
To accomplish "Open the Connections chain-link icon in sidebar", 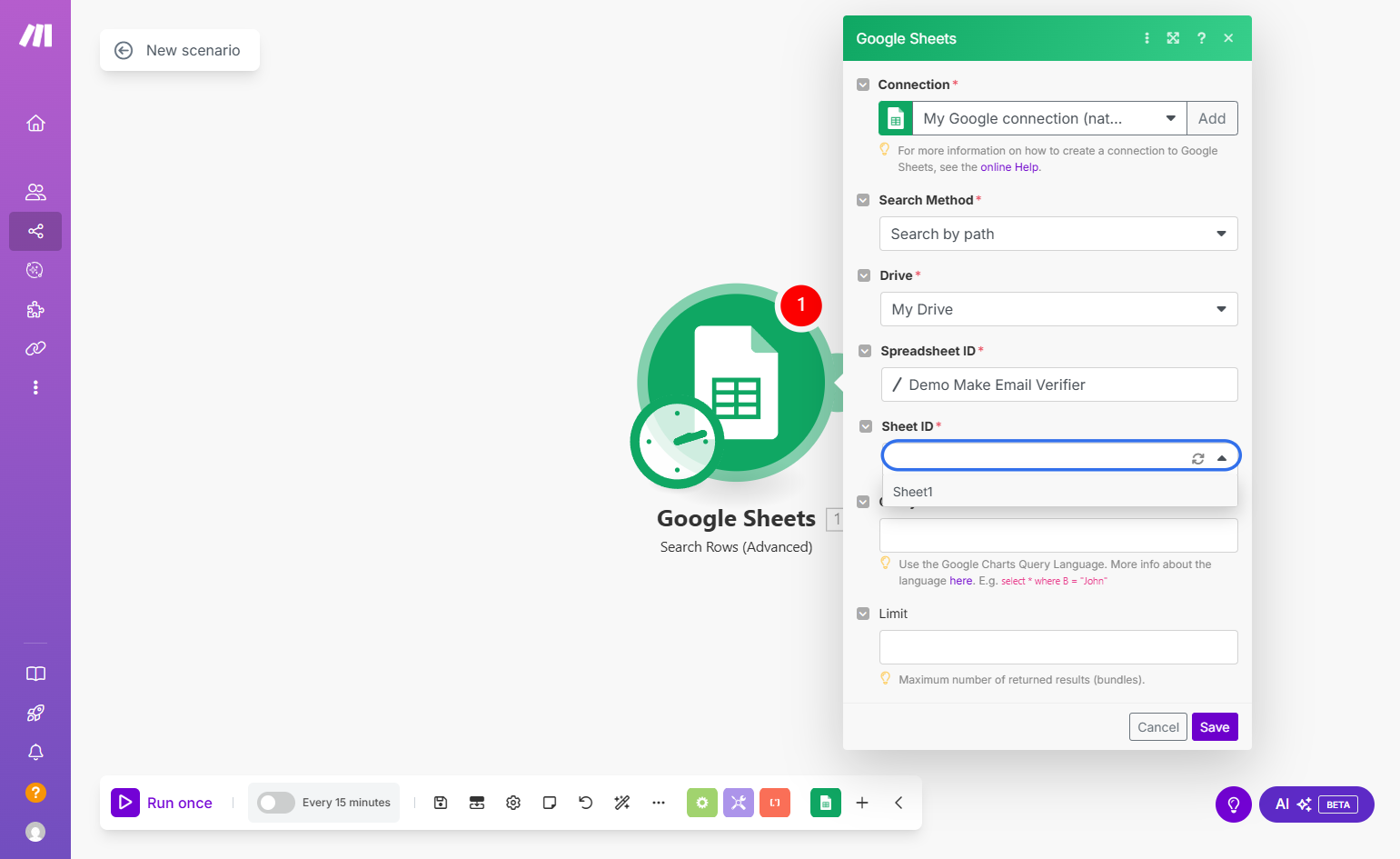I will [x=35, y=348].
